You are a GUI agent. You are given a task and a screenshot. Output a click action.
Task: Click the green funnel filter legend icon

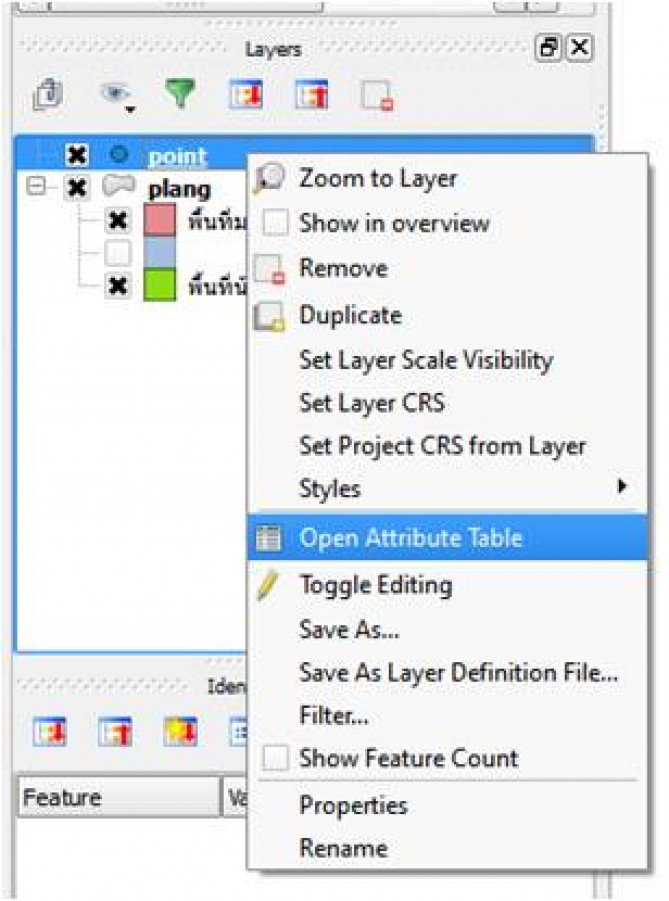pyautogui.click(x=180, y=93)
